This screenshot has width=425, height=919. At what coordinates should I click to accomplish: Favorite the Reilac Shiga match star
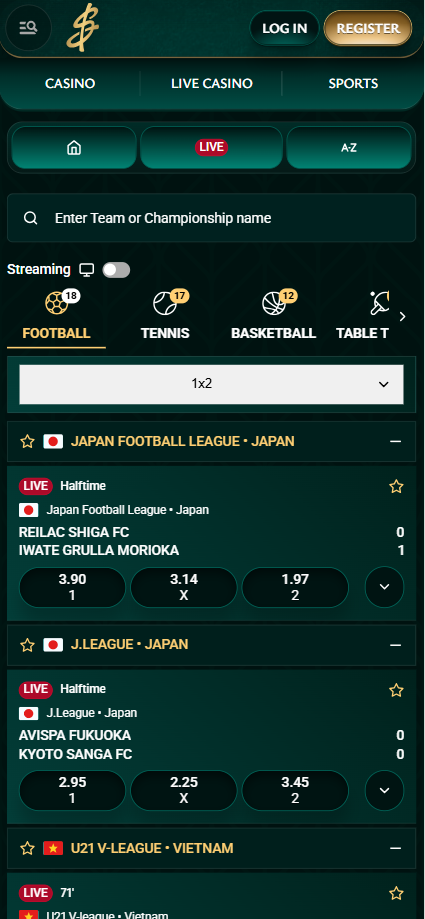coord(396,486)
